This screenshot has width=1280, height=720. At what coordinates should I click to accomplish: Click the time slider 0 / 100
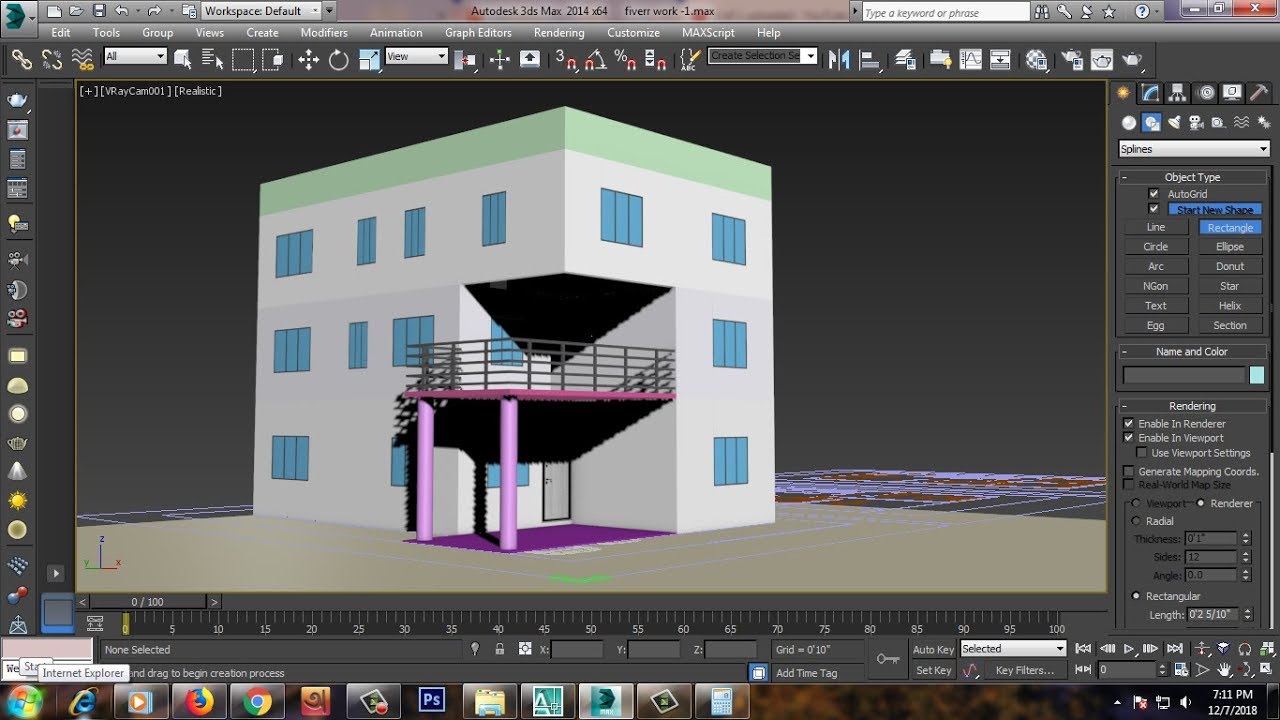coord(148,602)
